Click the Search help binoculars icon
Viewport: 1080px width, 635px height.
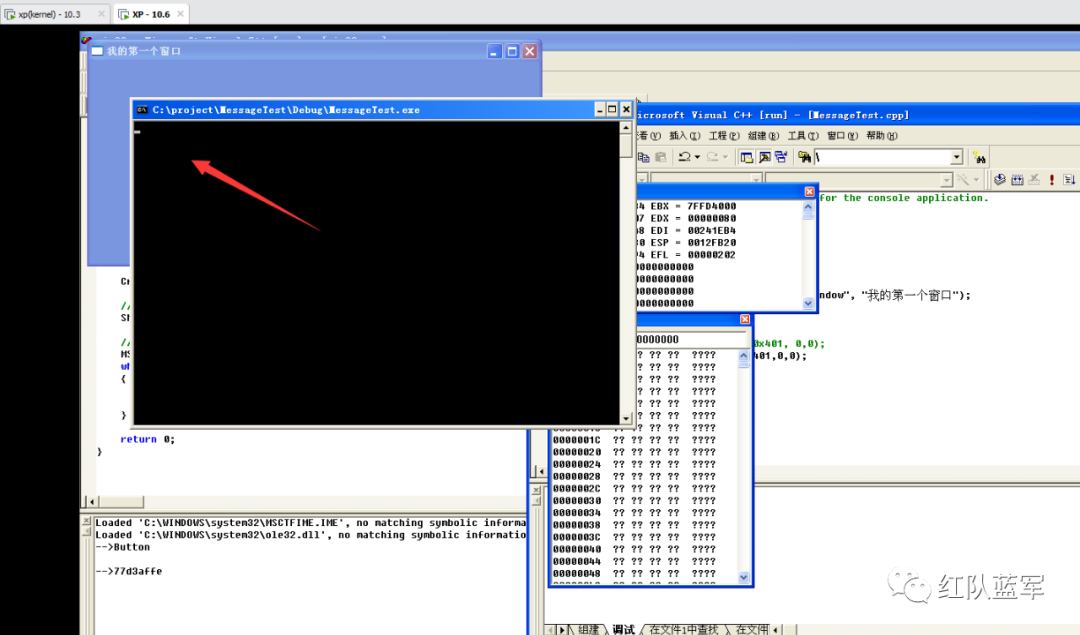pyautogui.click(x=979, y=158)
